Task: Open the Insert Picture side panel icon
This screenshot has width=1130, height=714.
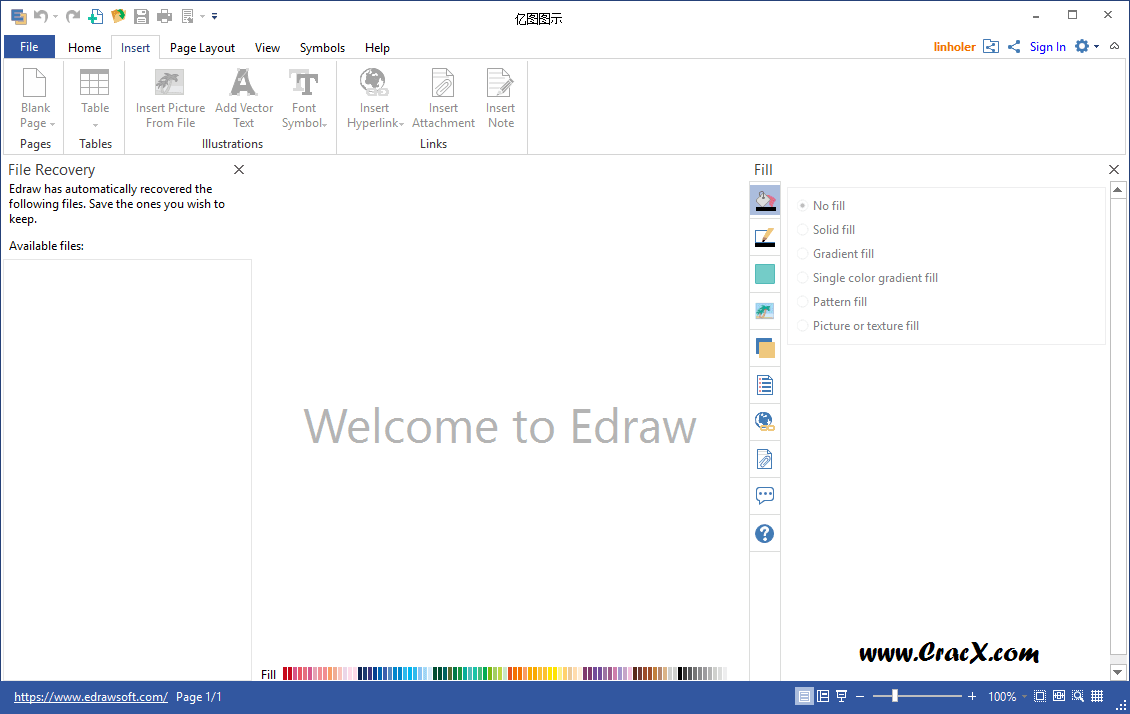Action: tap(765, 311)
